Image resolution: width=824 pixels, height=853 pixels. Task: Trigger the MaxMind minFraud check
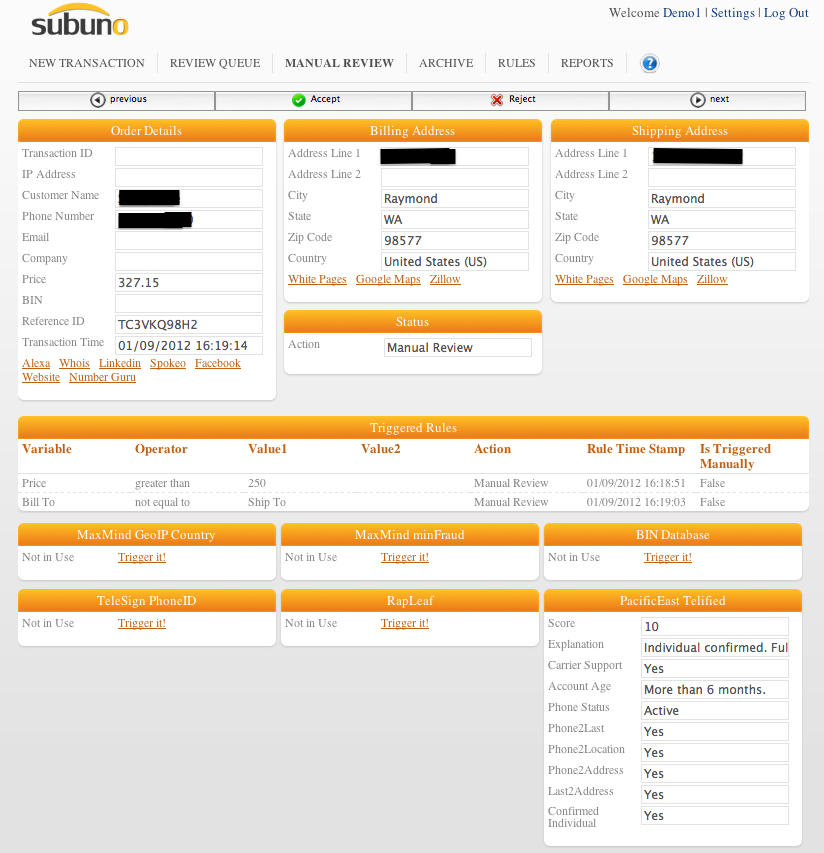404,557
